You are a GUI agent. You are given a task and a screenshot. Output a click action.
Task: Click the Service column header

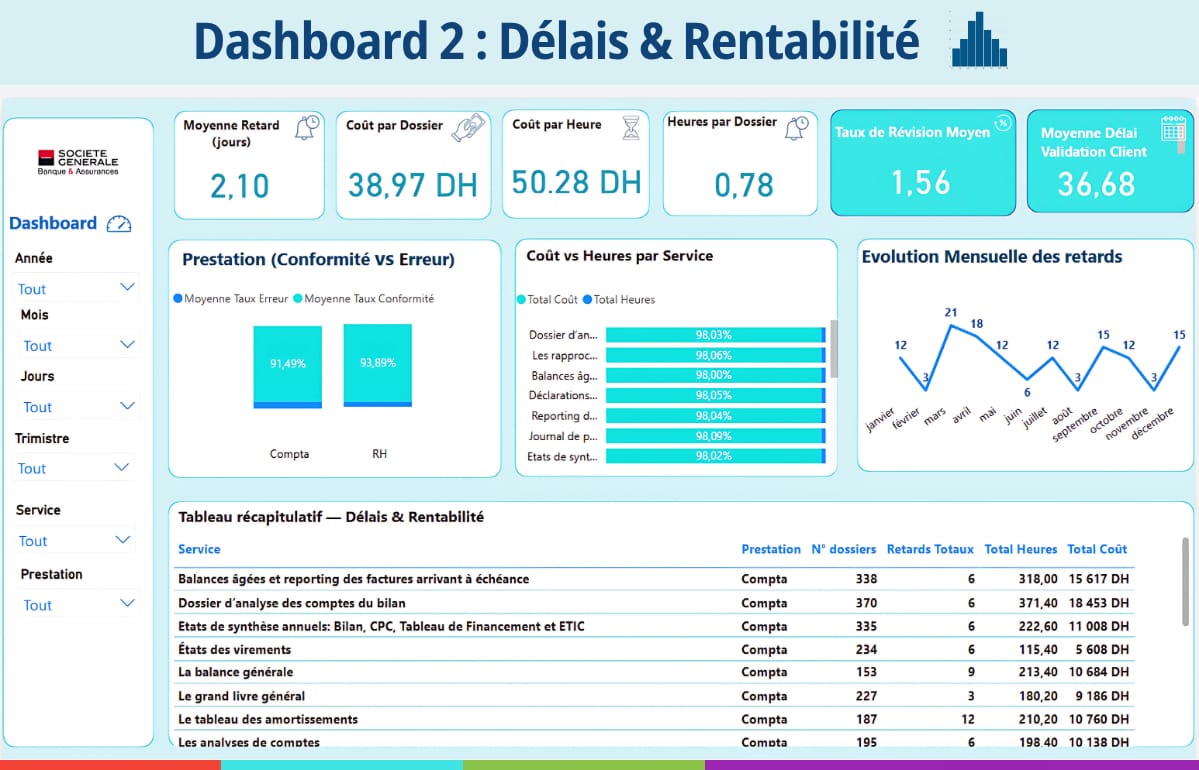(199, 549)
